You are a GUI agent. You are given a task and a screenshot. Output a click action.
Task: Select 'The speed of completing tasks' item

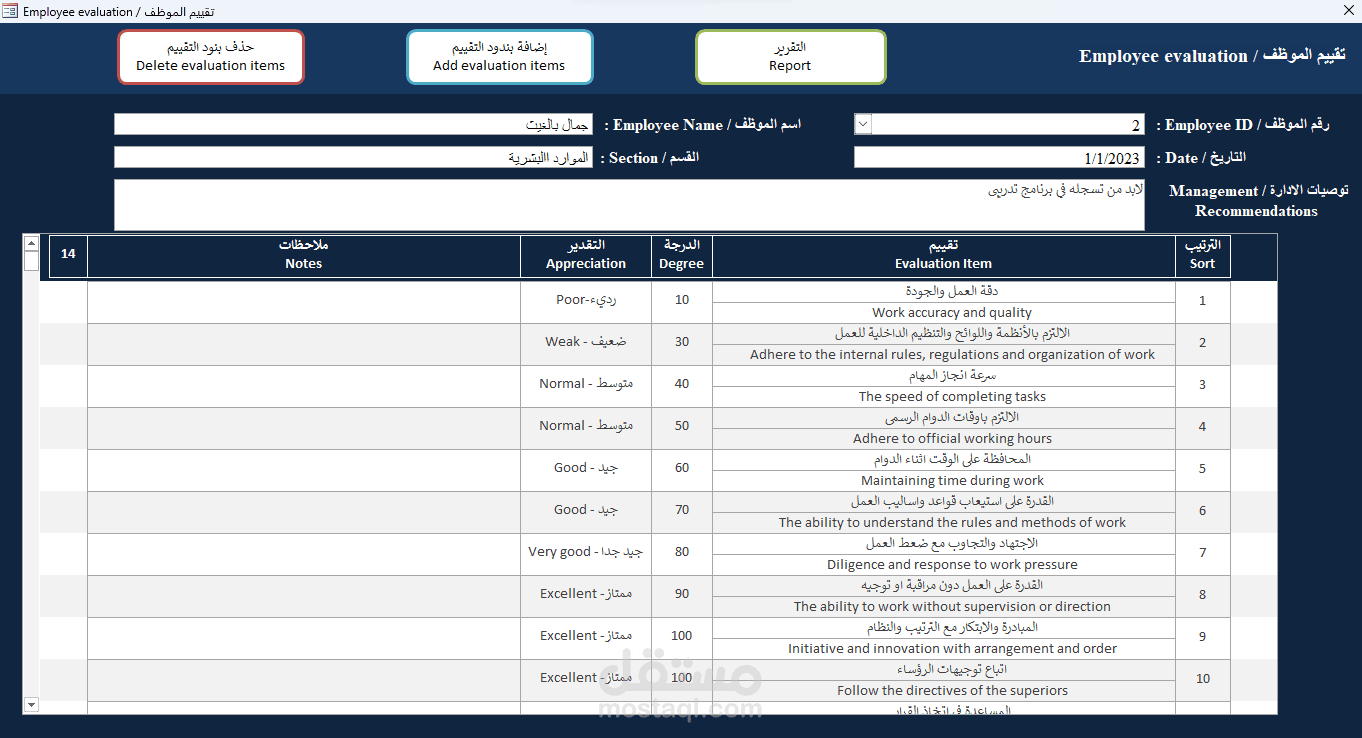point(944,396)
